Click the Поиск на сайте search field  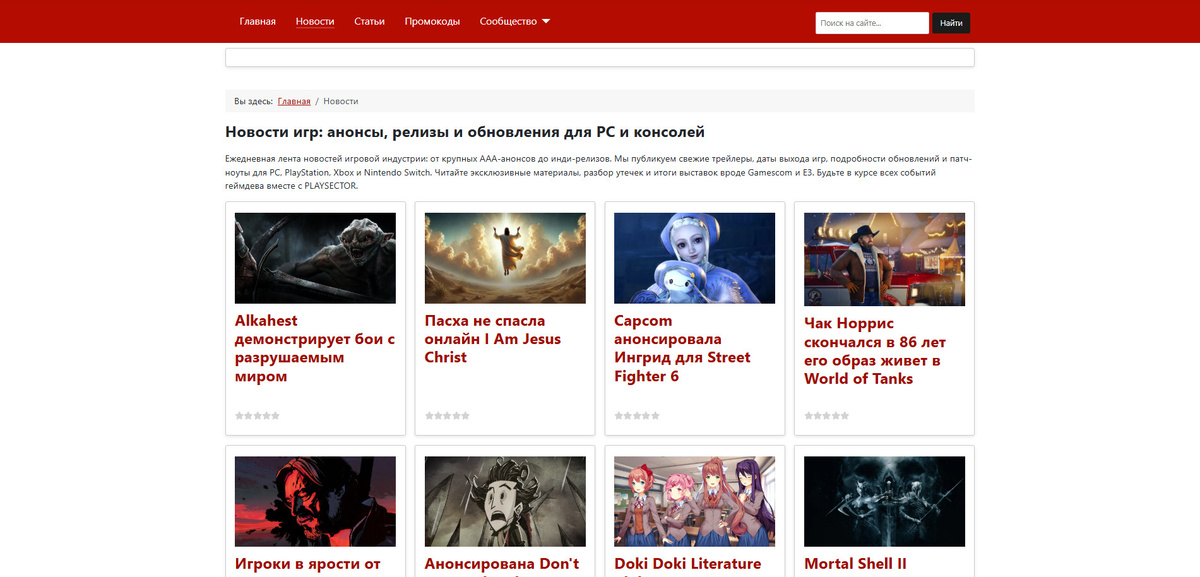872,22
